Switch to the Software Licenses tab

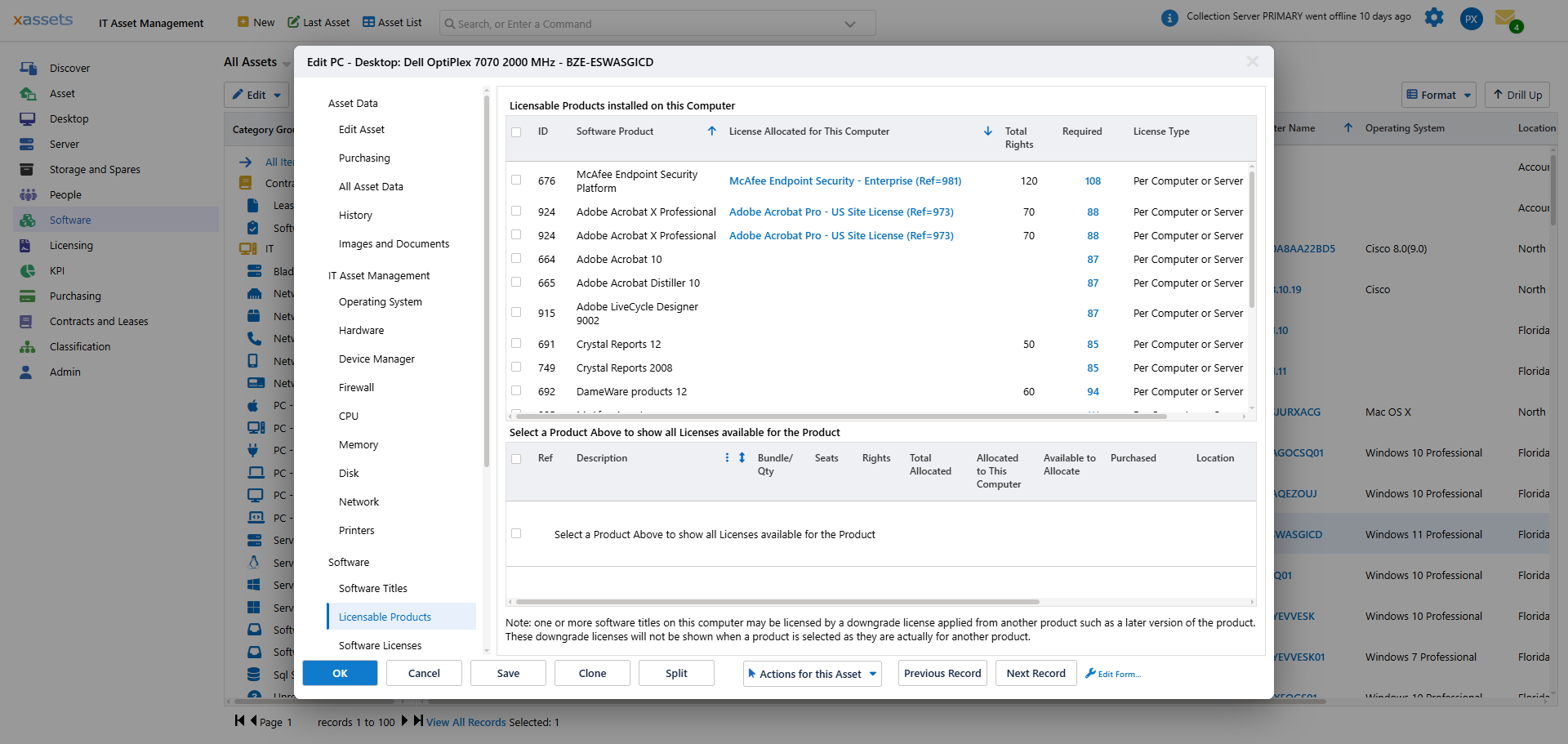(380, 645)
